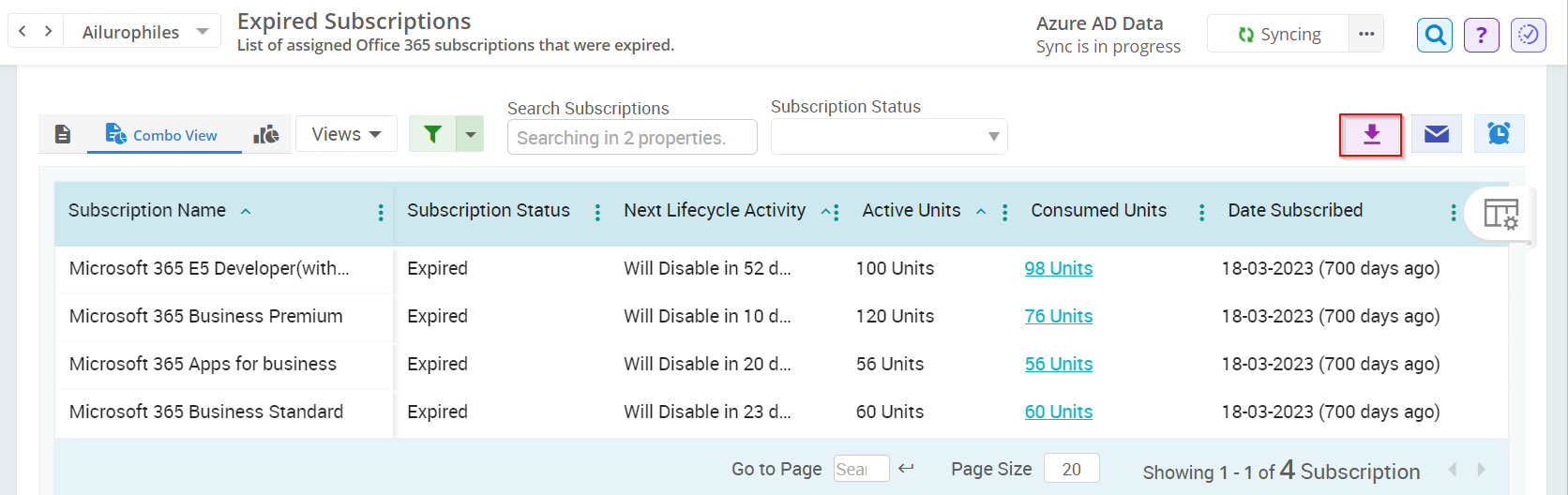This screenshot has width=1568, height=495.
Task: Switch to the document report view tab
Action: pos(63,134)
